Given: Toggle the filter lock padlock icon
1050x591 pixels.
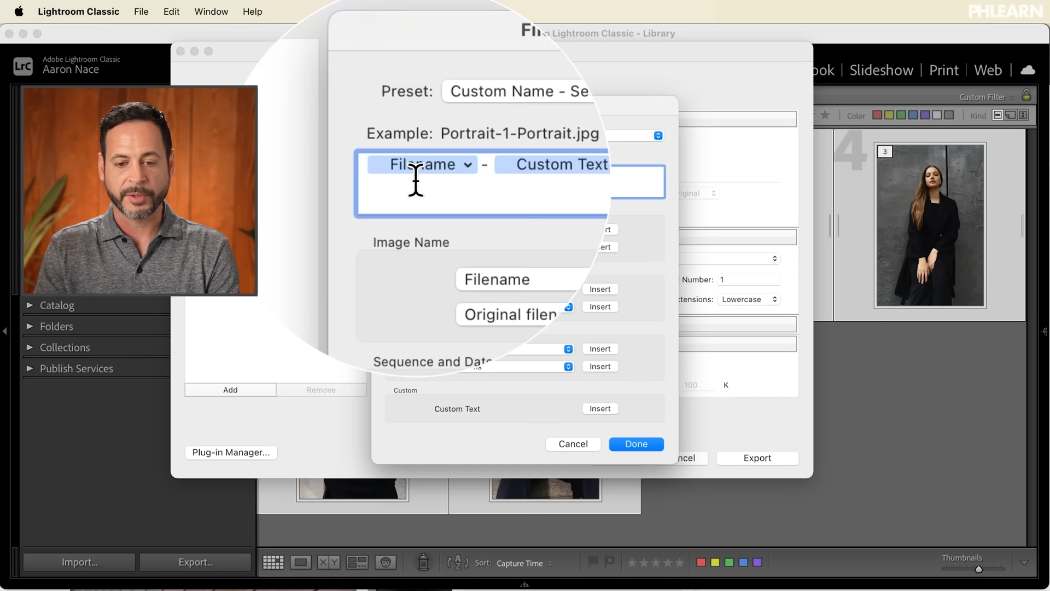Looking at the screenshot, I should [1026, 96].
